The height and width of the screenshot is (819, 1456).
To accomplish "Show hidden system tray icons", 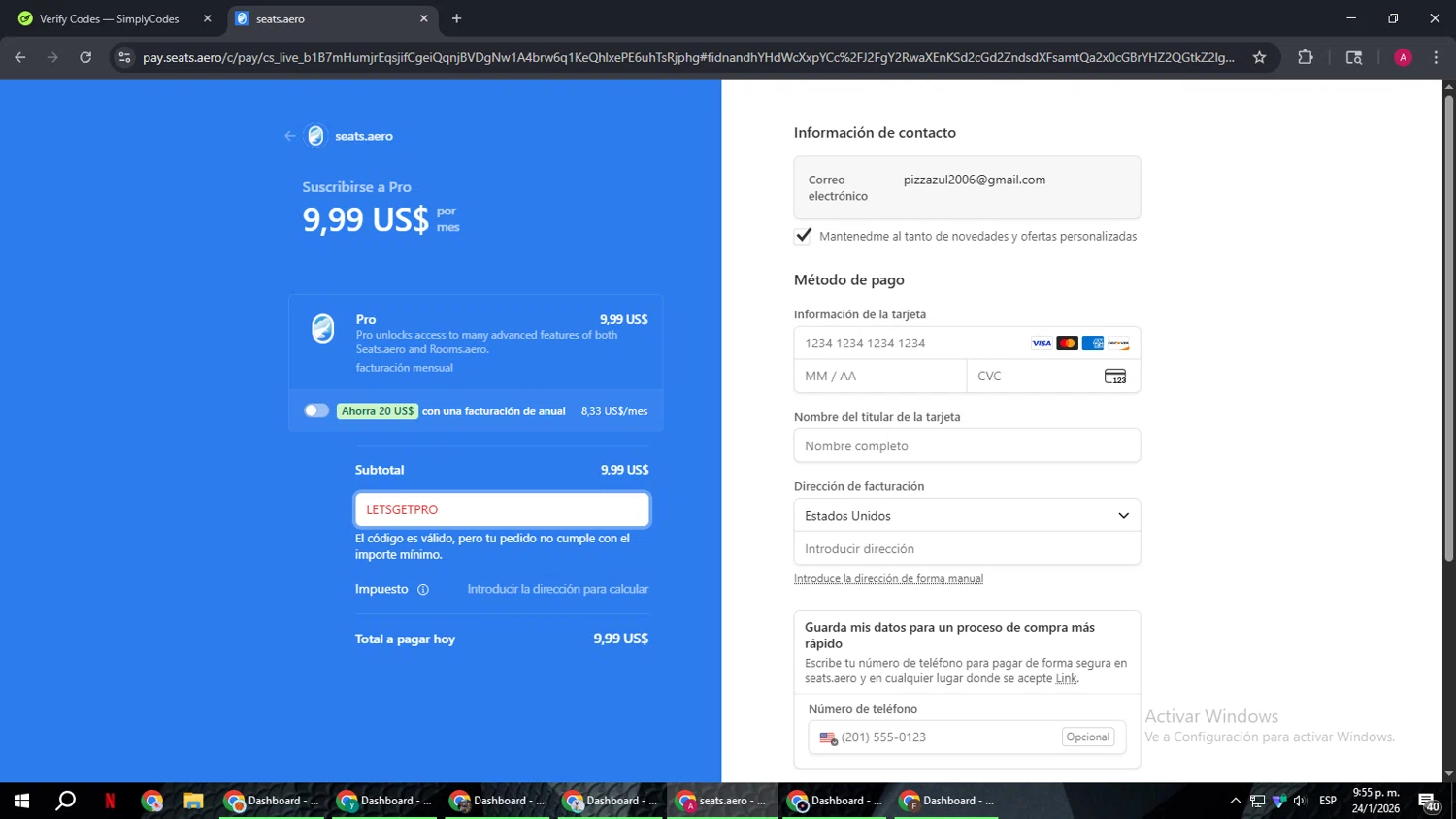I will 1235,801.
